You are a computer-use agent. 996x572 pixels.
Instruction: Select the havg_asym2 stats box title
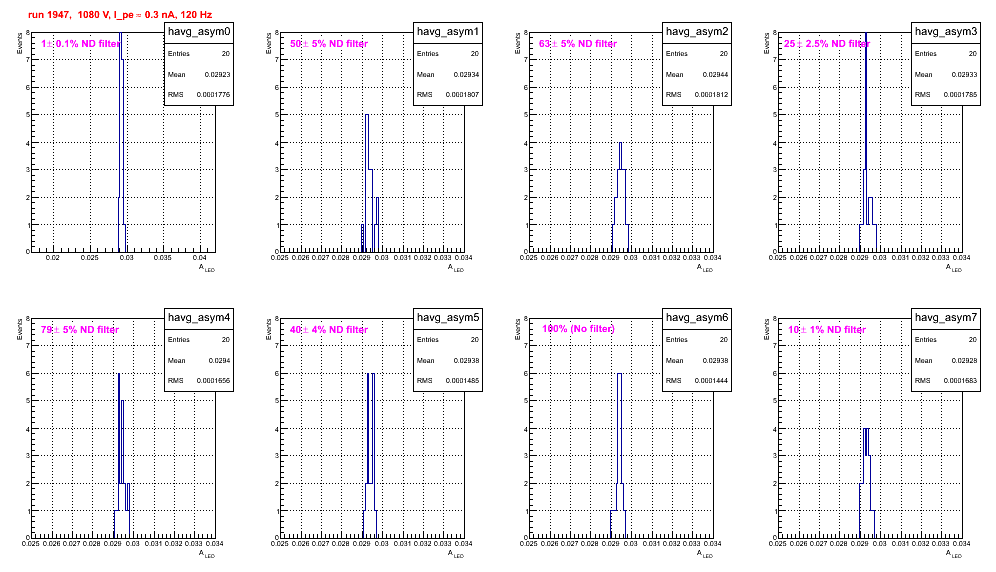[x=697, y=32]
